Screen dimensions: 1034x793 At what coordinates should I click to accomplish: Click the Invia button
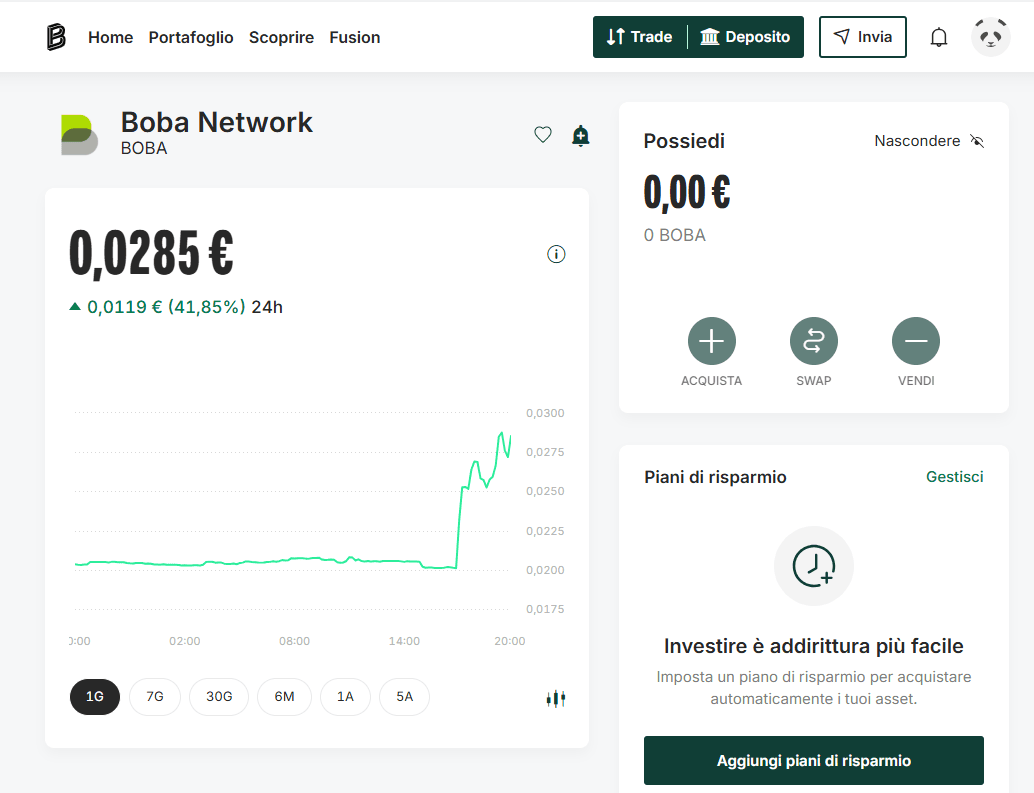click(x=863, y=37)
